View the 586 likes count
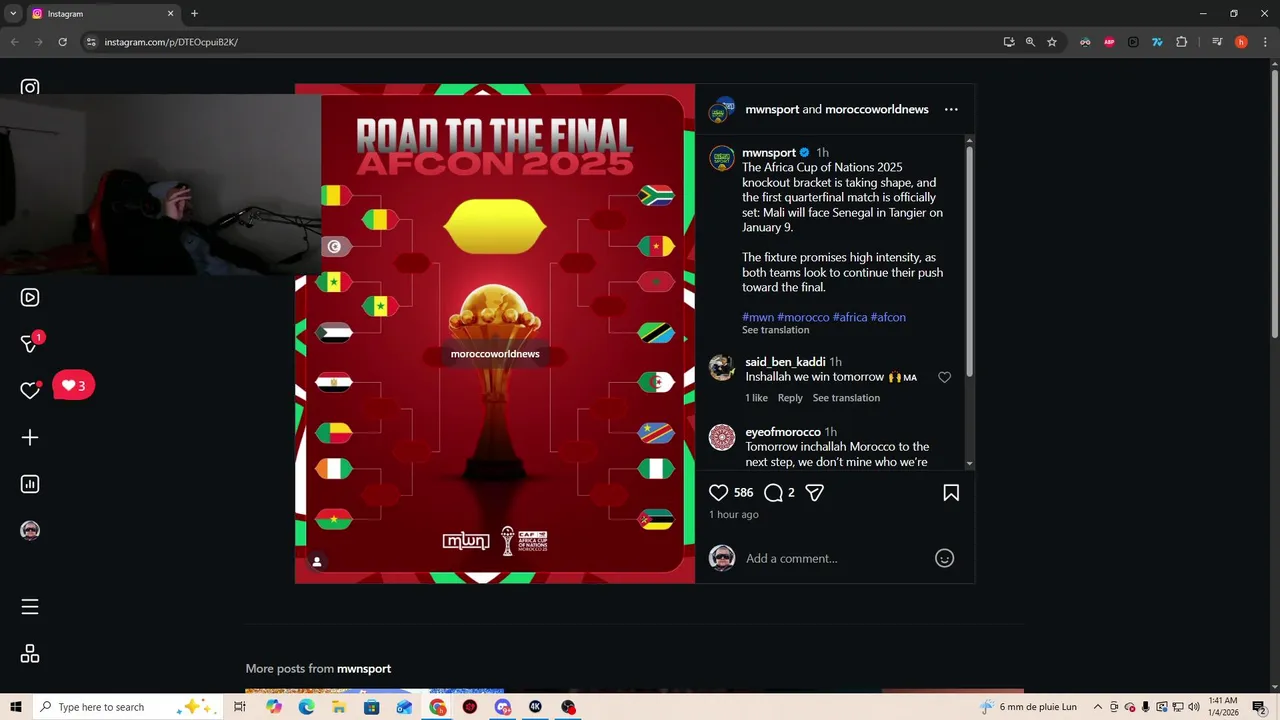The height and width of the screenshot is (720, 1280). [743, 493]
